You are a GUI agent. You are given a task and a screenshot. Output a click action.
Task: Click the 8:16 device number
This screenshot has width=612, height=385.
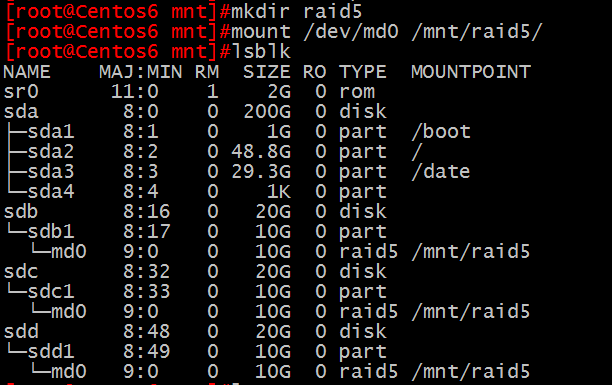point(147,211)
